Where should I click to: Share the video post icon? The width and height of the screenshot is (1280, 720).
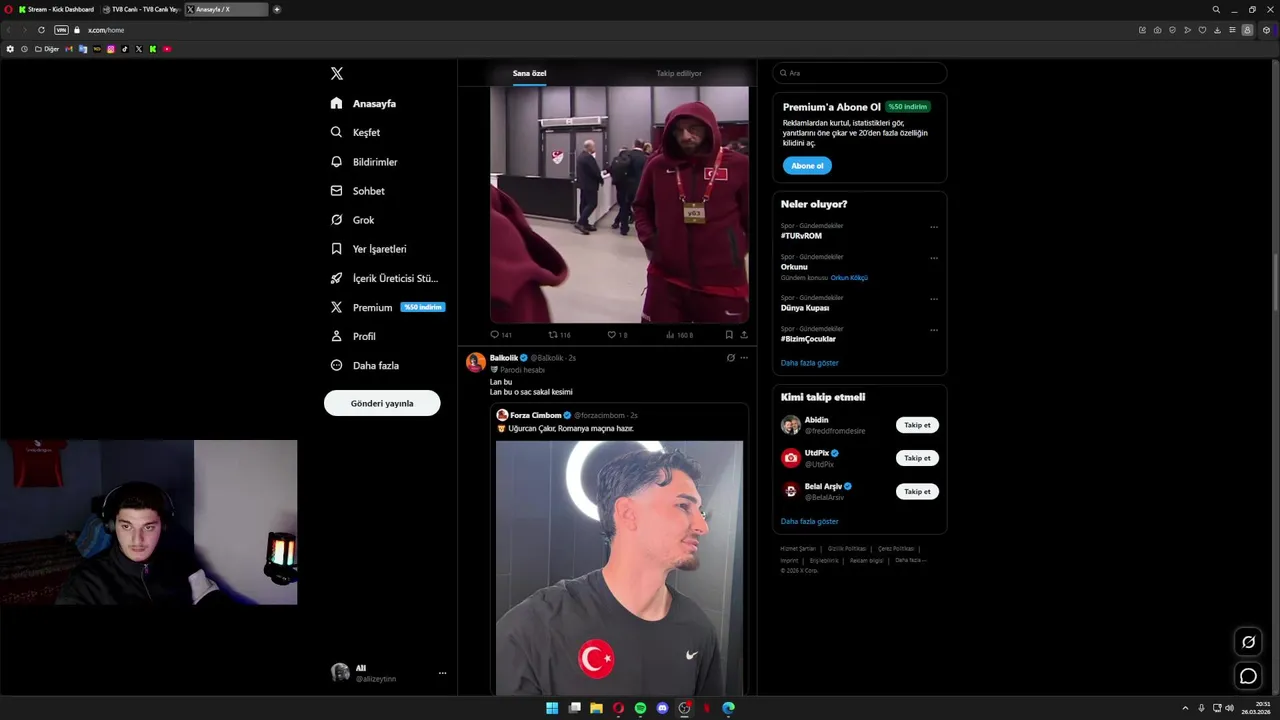(x=744, y=335)
